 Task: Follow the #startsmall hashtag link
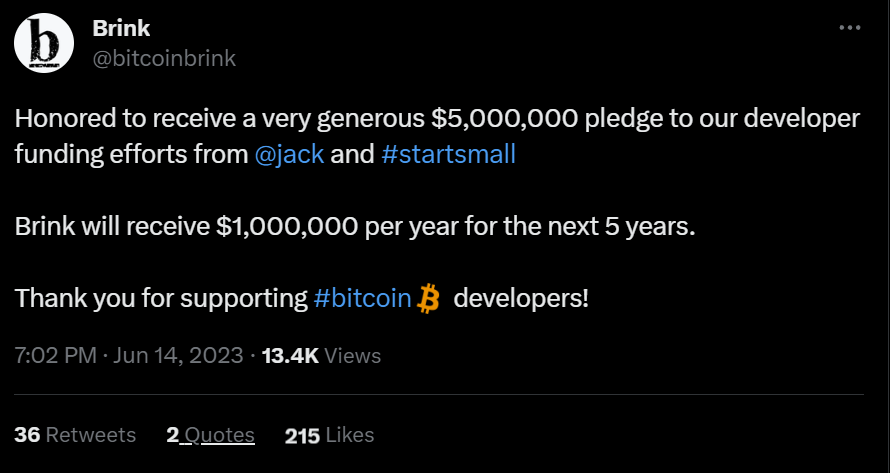449,155
